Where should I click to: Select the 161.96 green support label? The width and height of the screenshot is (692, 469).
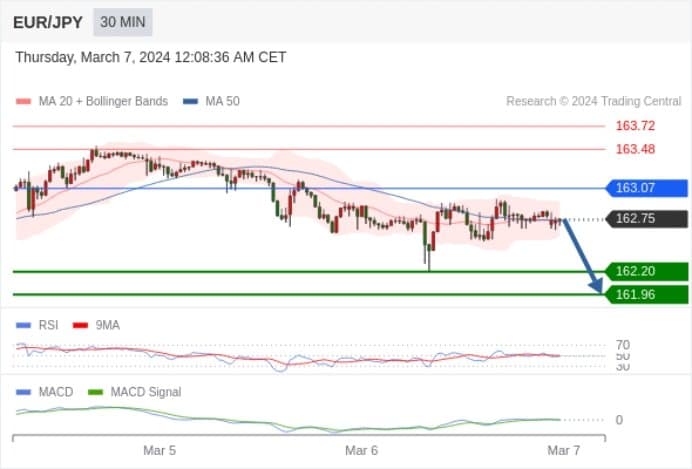[x=647, y=294]
